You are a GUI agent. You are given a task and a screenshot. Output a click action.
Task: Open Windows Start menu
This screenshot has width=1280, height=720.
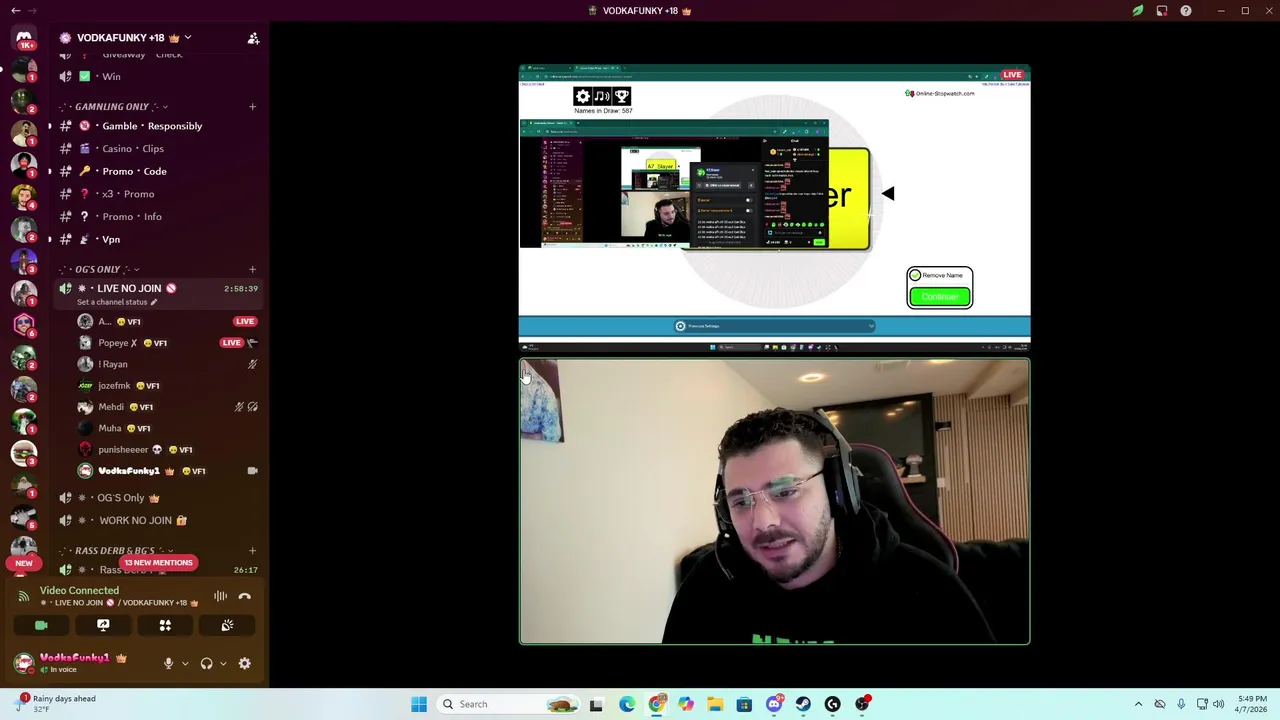419,704
